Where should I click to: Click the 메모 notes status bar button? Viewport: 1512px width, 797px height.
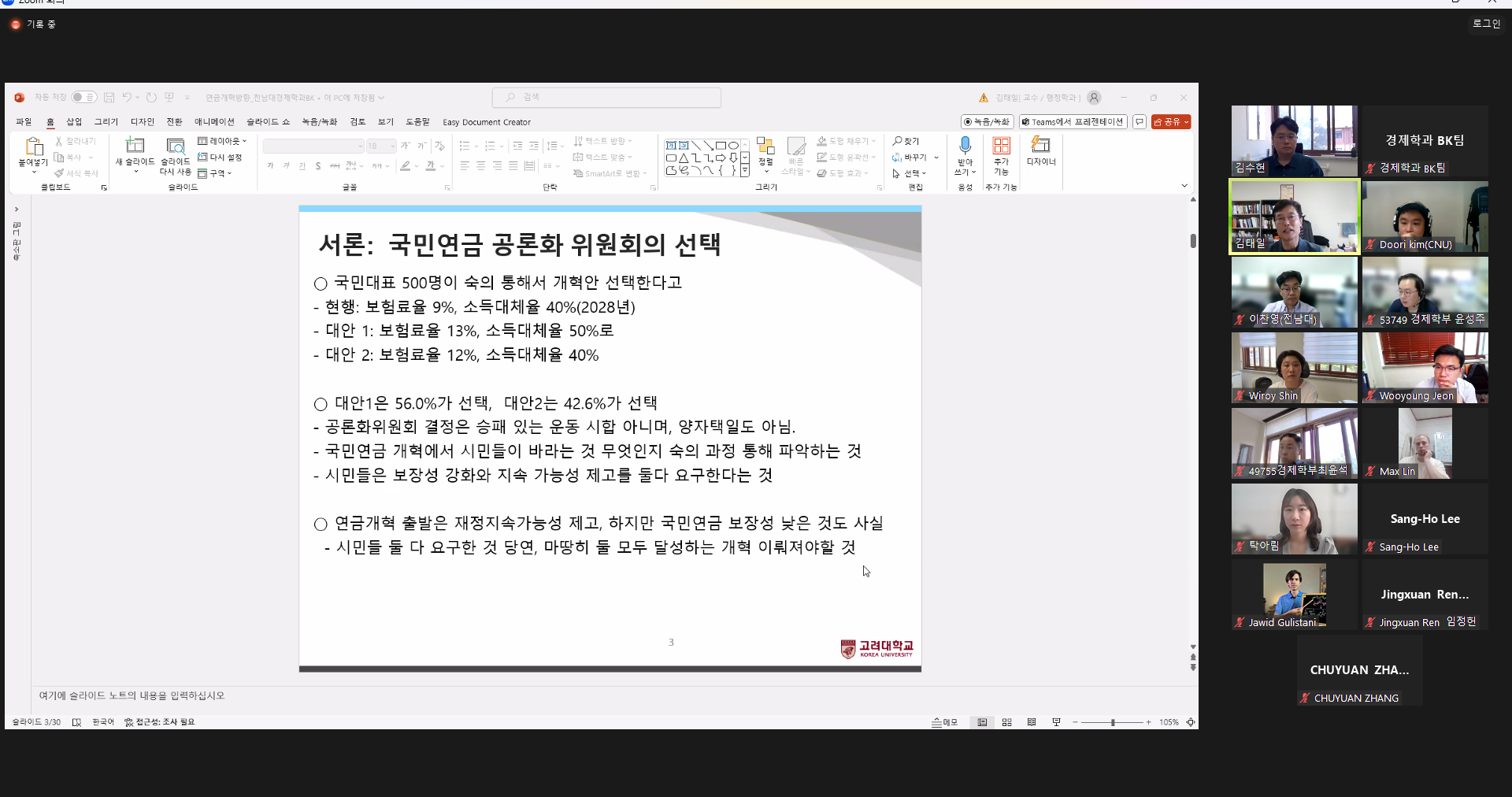click(x=944, y=722)
